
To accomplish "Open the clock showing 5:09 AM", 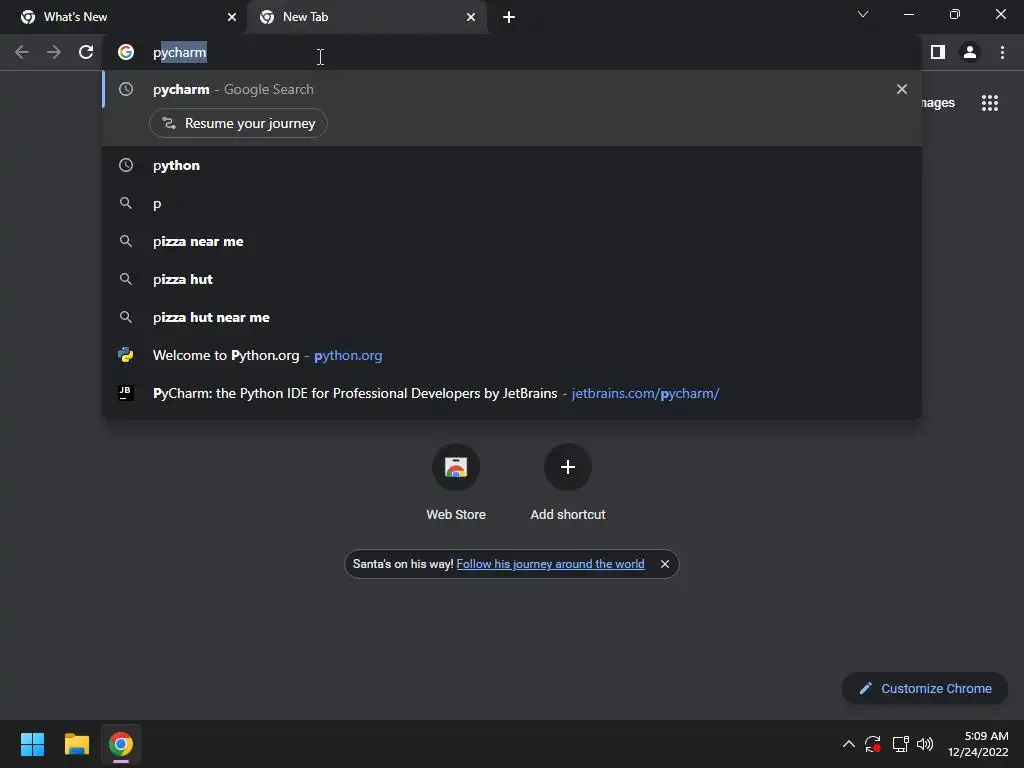I will pyautogui.click(x=978, y=744).
